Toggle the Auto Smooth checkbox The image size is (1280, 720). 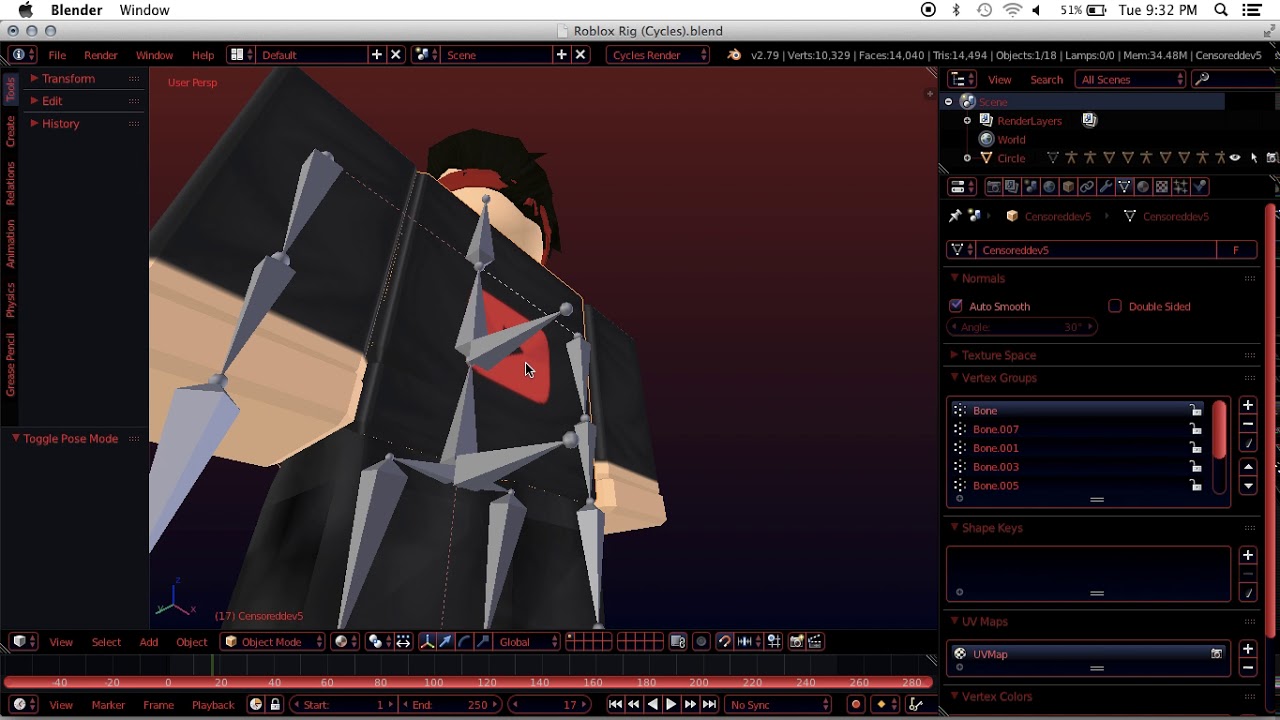tap(956, 306)
